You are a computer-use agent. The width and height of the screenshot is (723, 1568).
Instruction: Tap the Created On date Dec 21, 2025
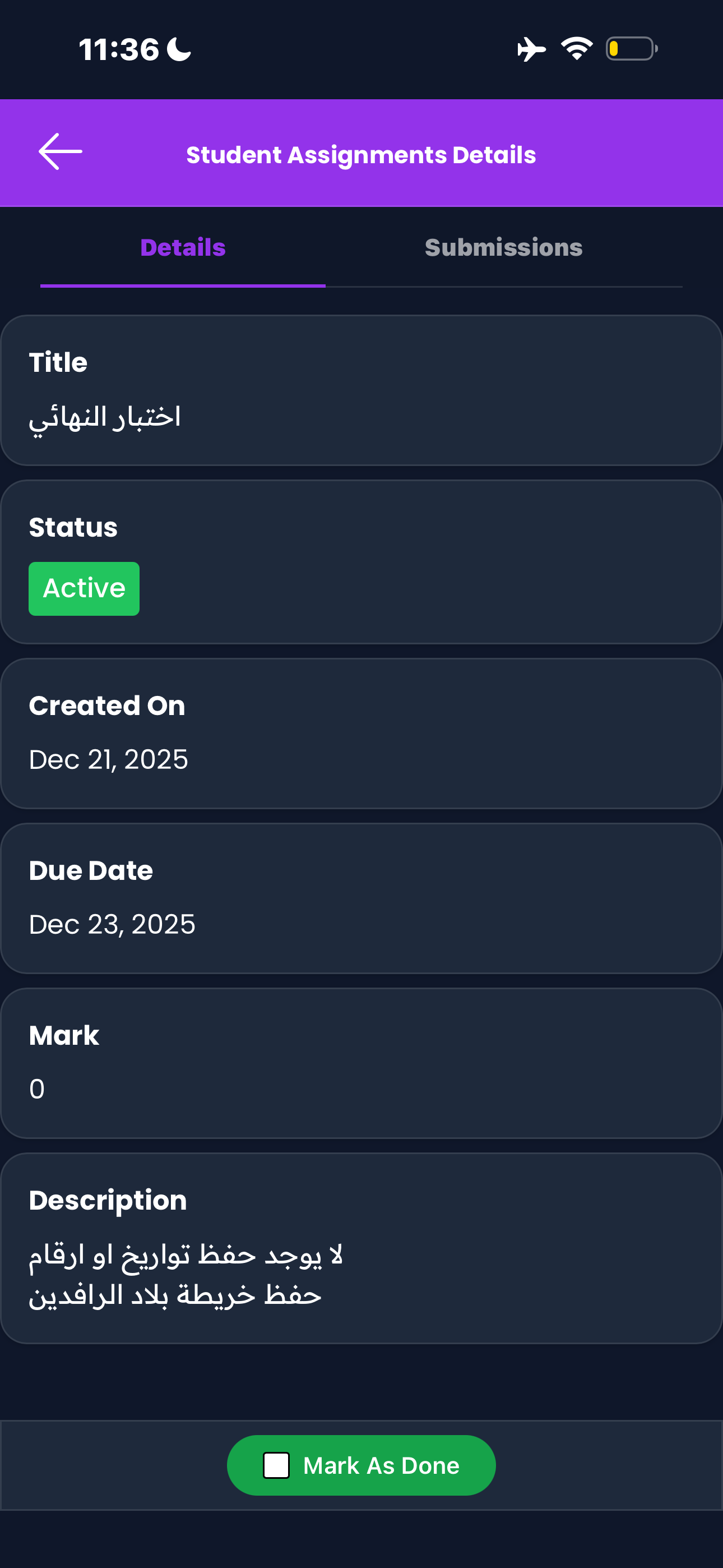pos(108,759)
